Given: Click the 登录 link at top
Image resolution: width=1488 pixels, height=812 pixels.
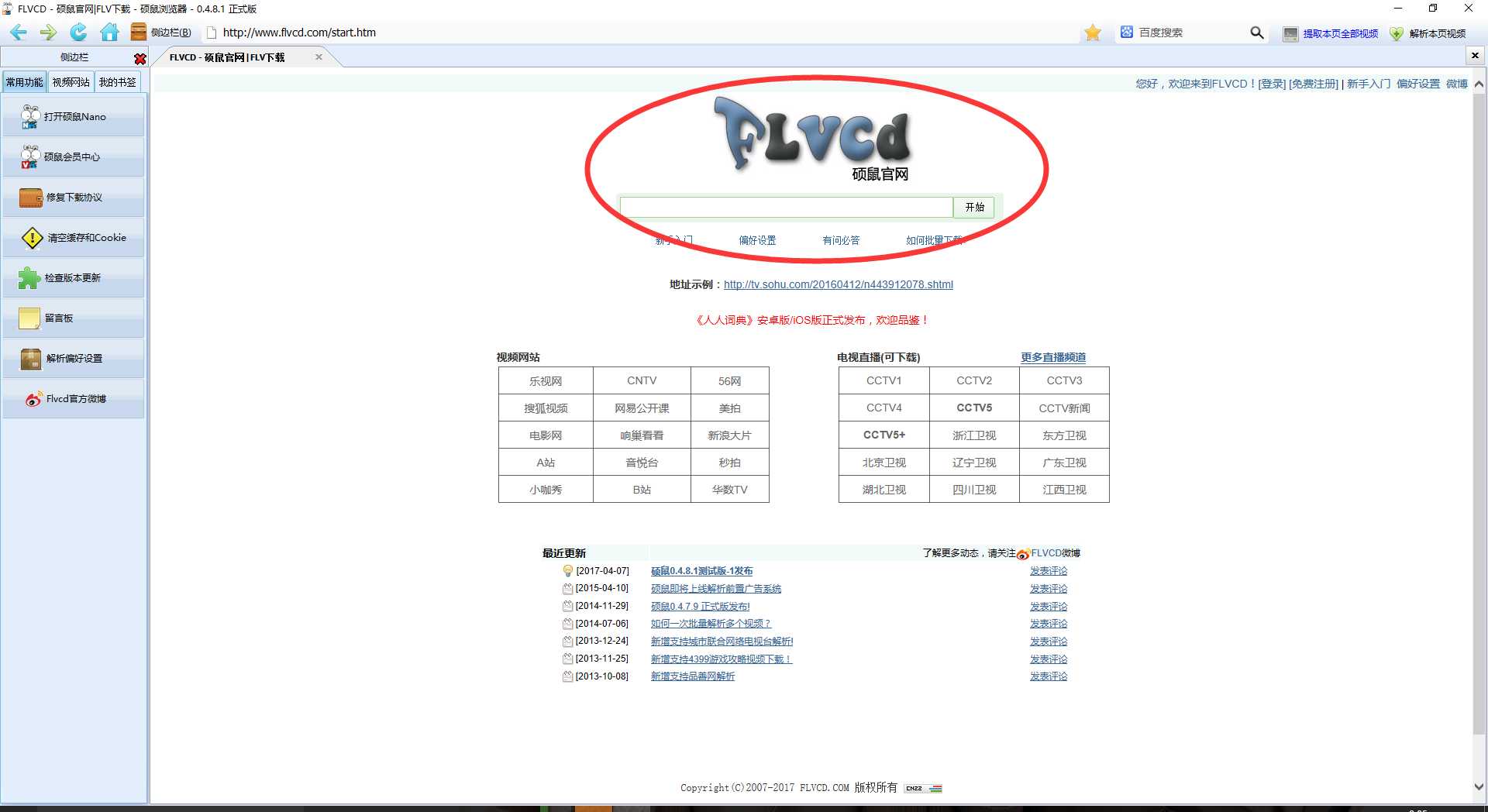Looking at the screenshot, I should click(x=1272, y=84).
